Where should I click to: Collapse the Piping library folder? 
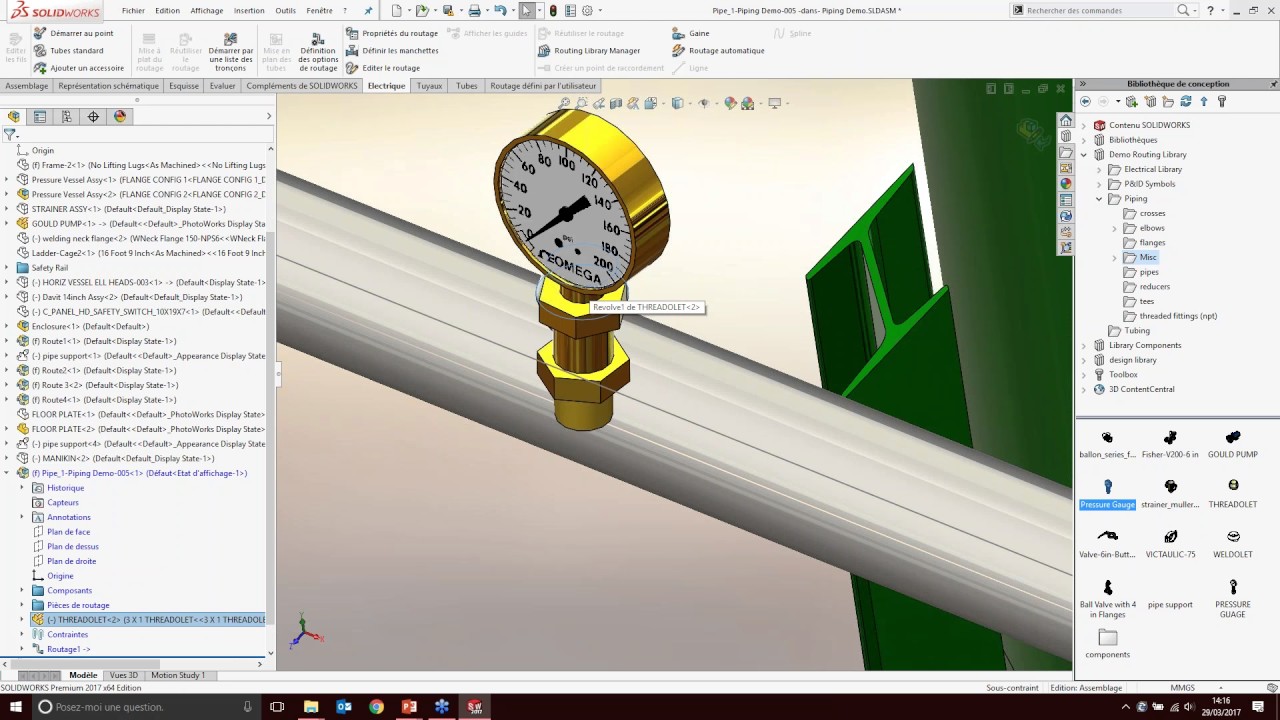1099,199
